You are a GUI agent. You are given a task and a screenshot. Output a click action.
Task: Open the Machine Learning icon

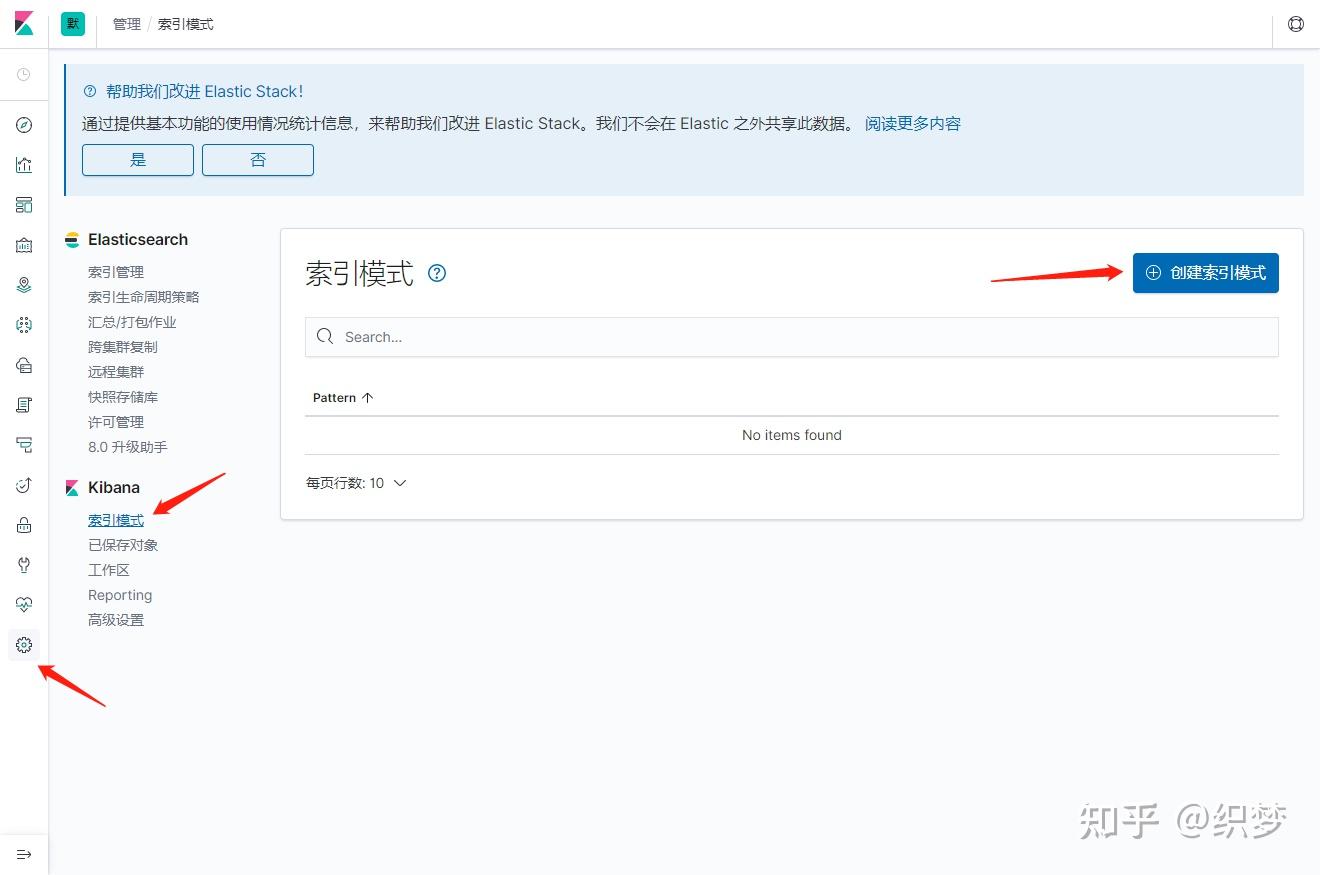[x=24, y=324]
